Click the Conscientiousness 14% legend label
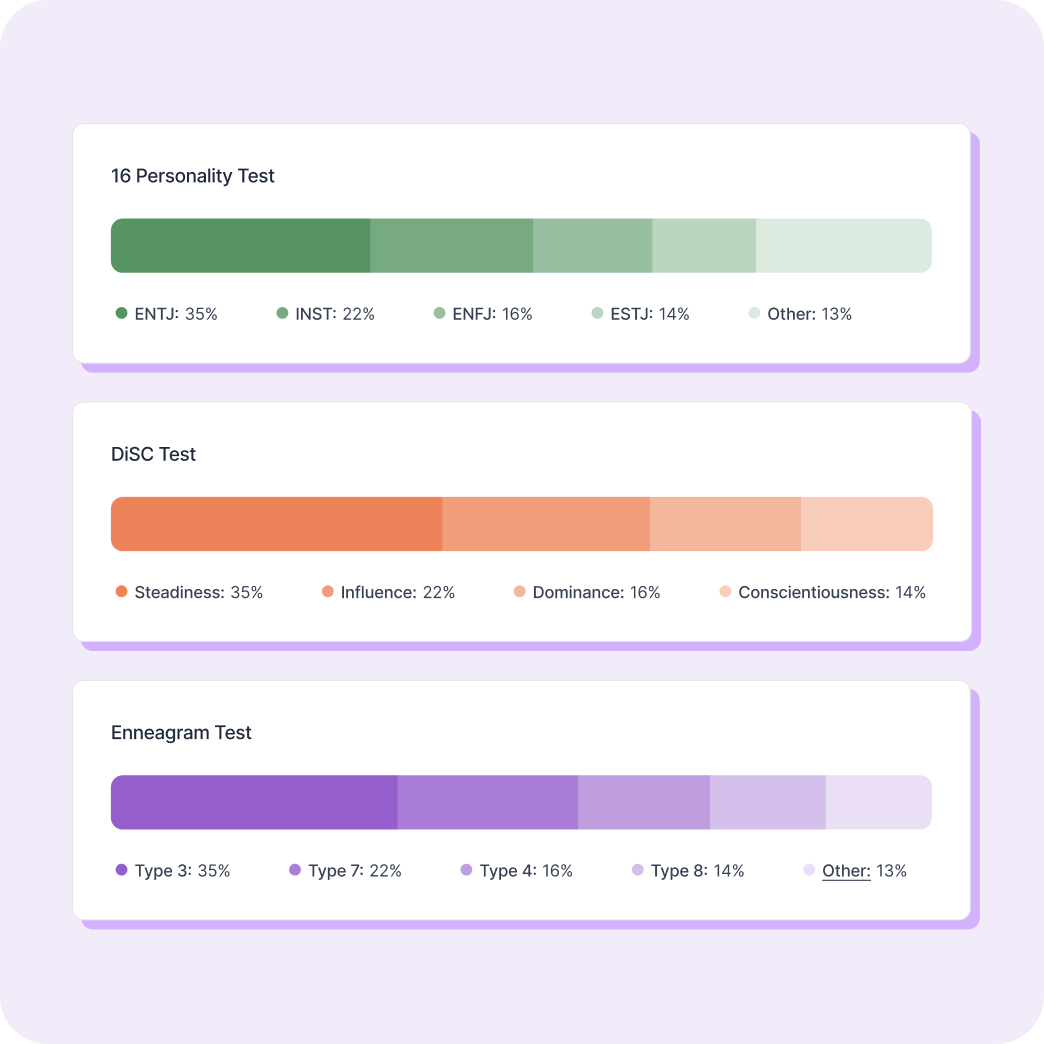 (x=831, y=592)
